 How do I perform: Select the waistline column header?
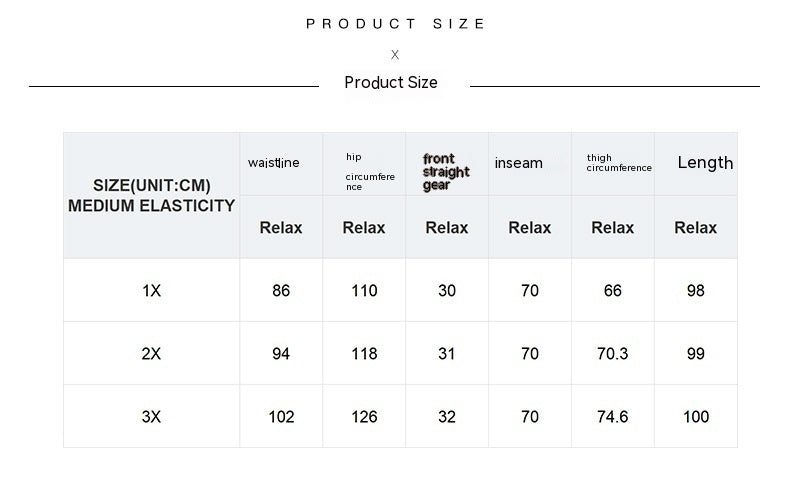point(274,163)
